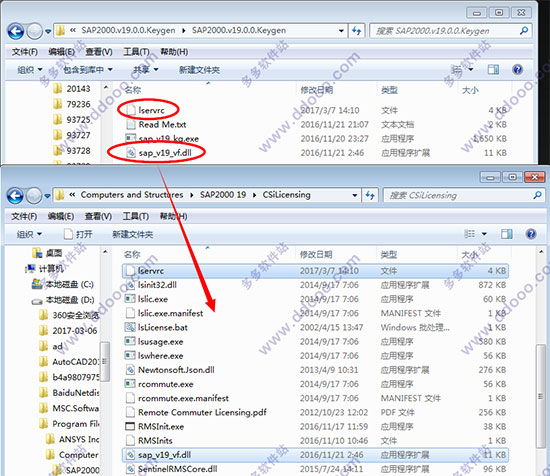This screenshot has width=550, height=476.
Task: Select 2017-03-06 folder in navigation tree
Action: tap(68, 331)
